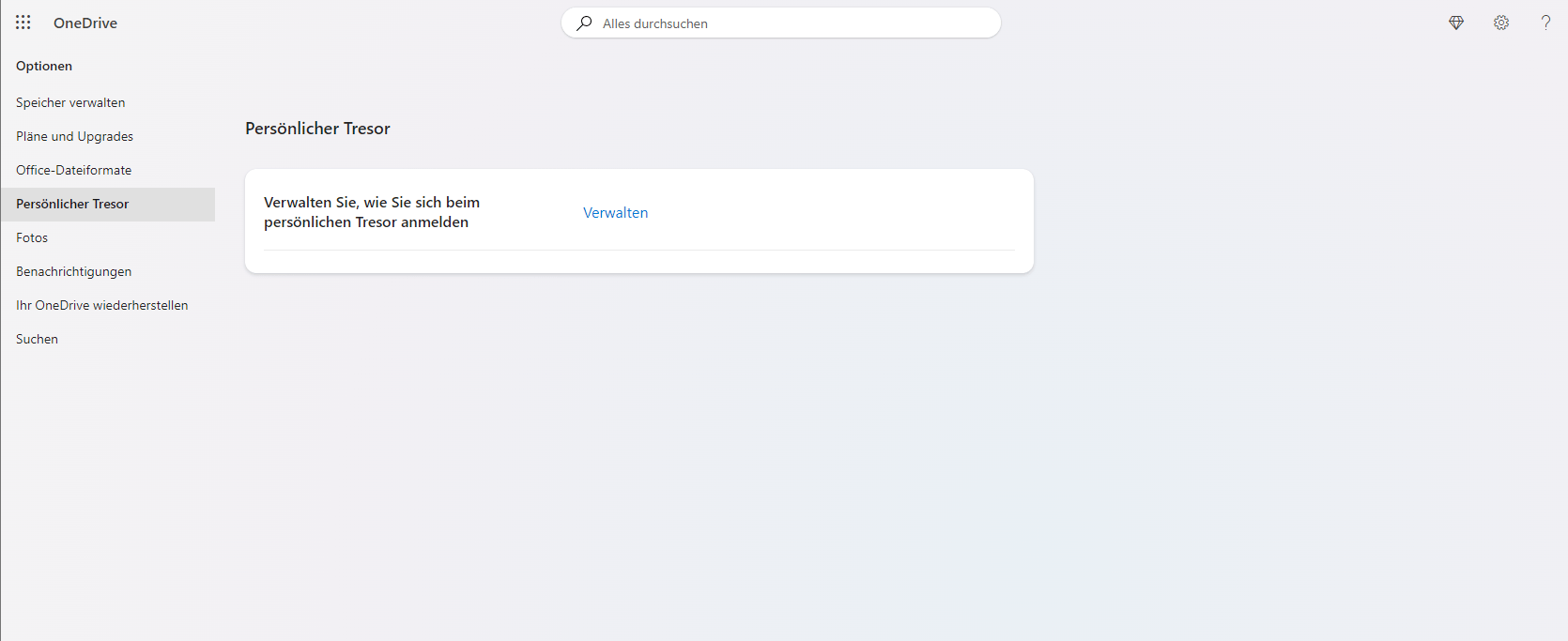Viewport: 1568px width, 641px height.
Task: Click the Persönlicher Tresor page heading
Action: coord(317,129)
